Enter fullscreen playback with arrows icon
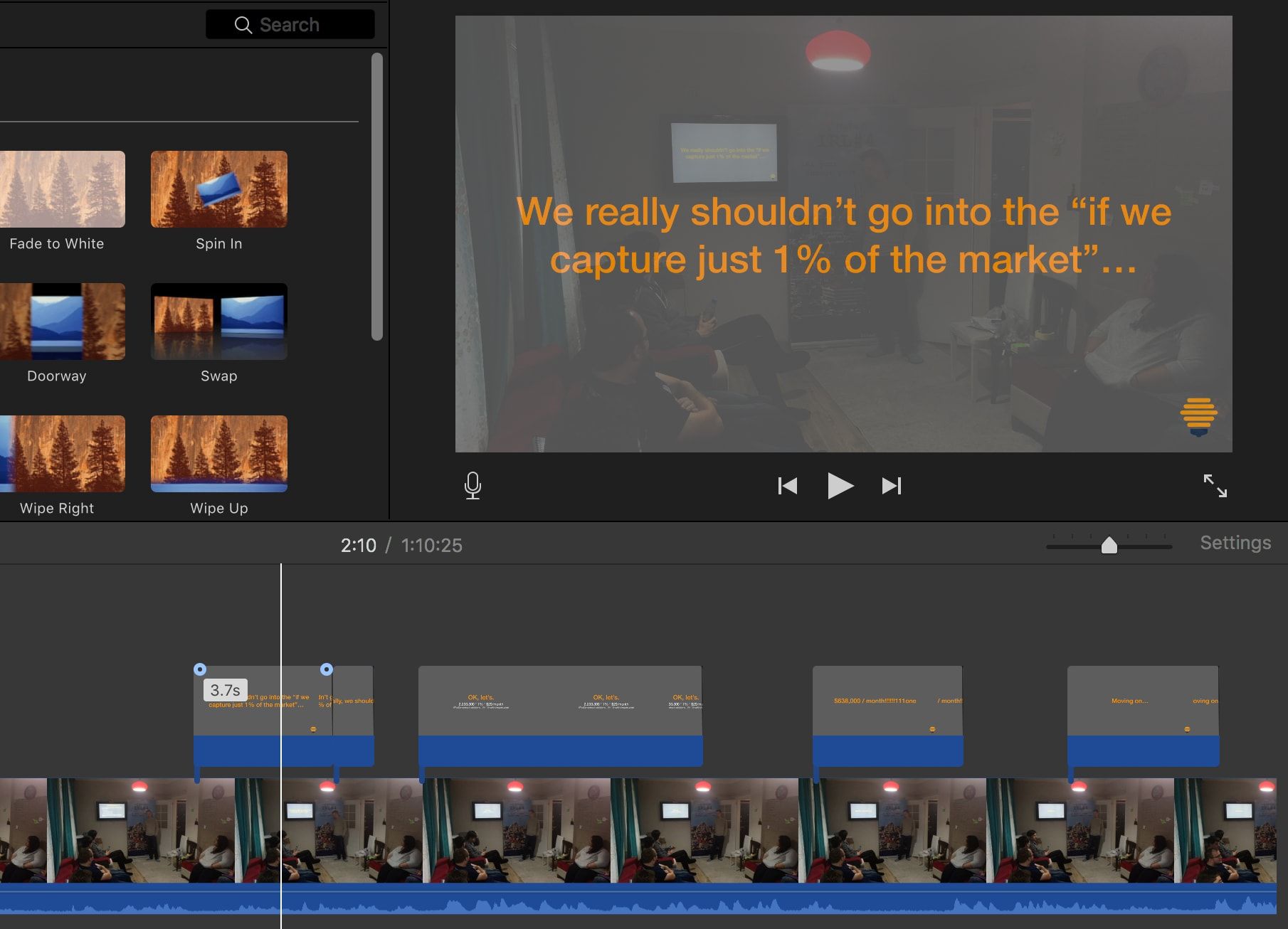The width and height of the screenshot is (1288, 929). (1215, 486)
